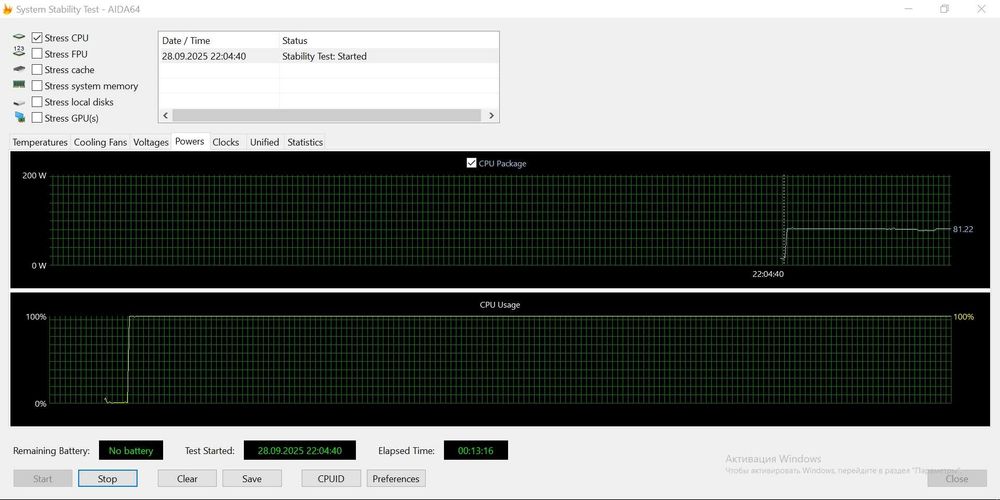
Task: Toggle the CPU Package graph checkbox
Action: point(472,163)
